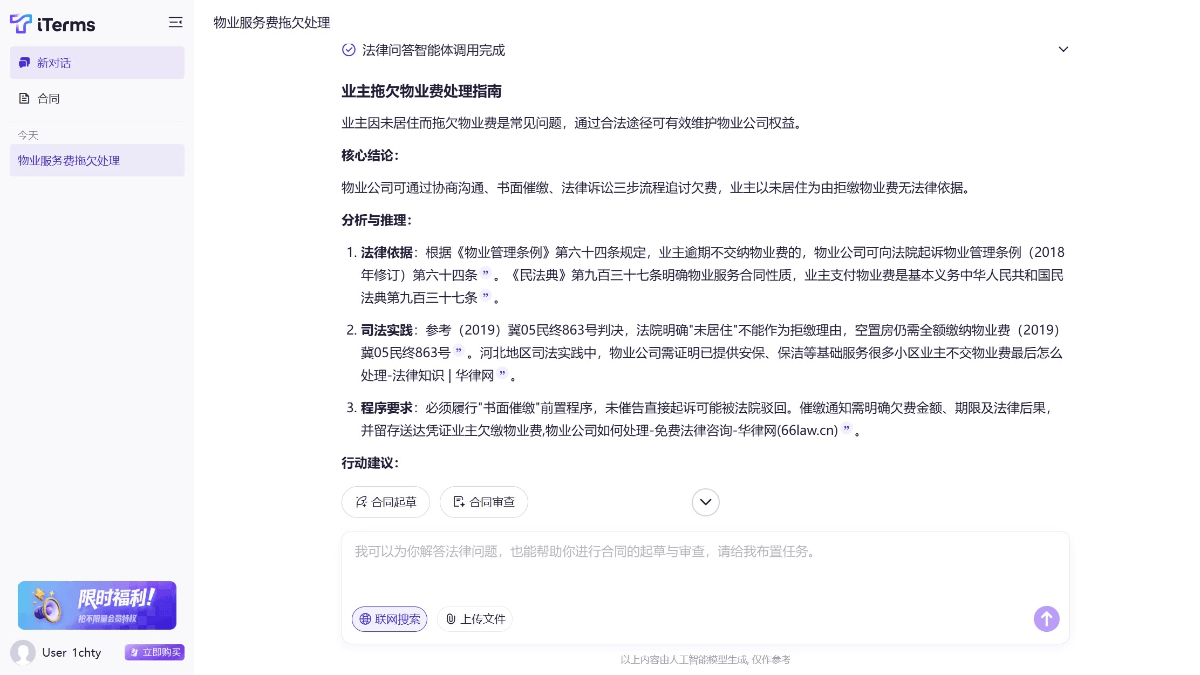Click the 合同起草 button
1200x675 pixels.
[x=386, y=502]
